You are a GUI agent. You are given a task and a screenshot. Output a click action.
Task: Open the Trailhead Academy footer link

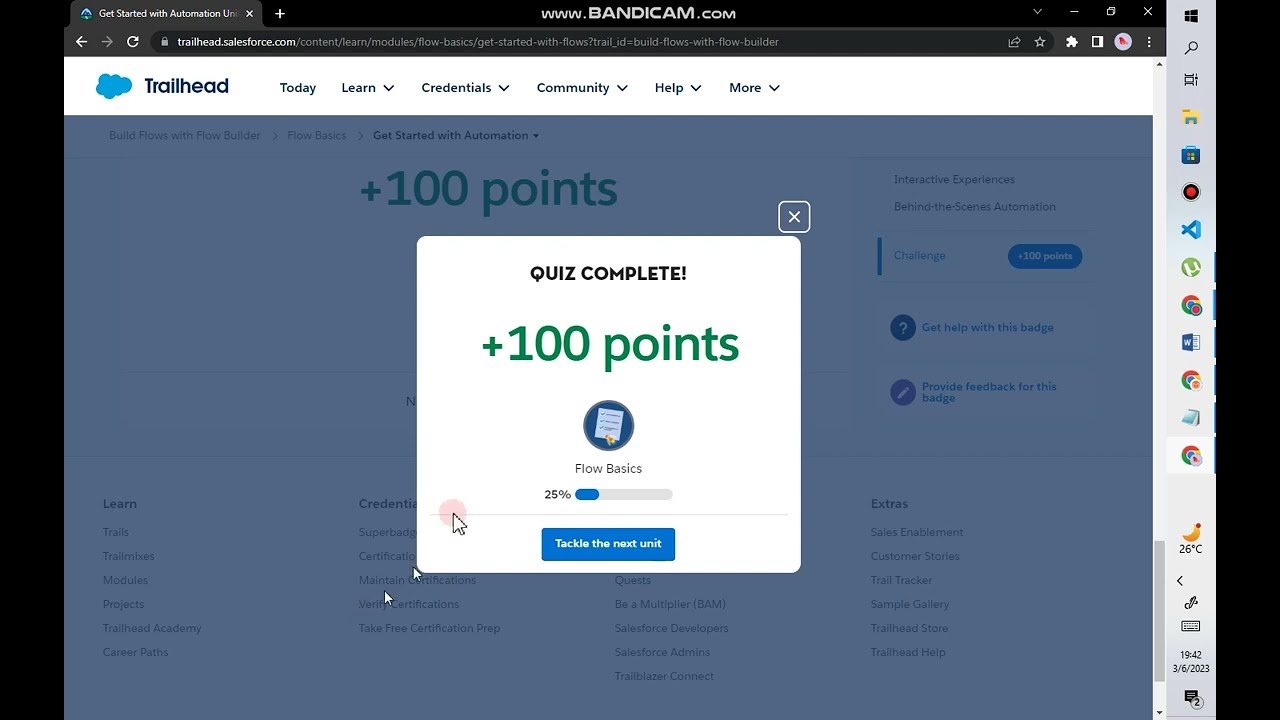[x=152, y=628]
